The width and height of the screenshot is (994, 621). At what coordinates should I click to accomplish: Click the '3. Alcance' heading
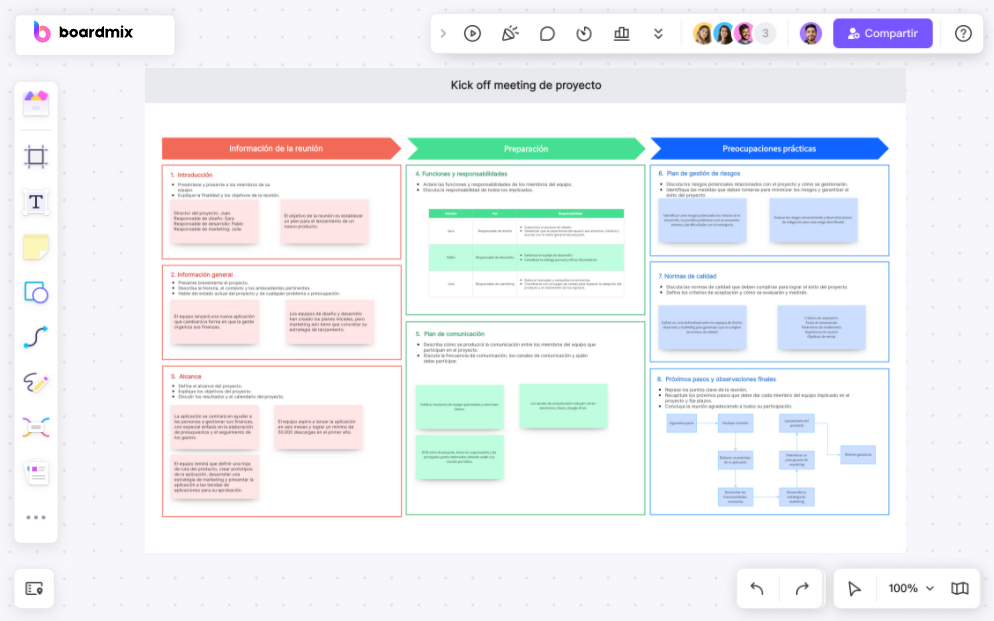click(186, 376)
